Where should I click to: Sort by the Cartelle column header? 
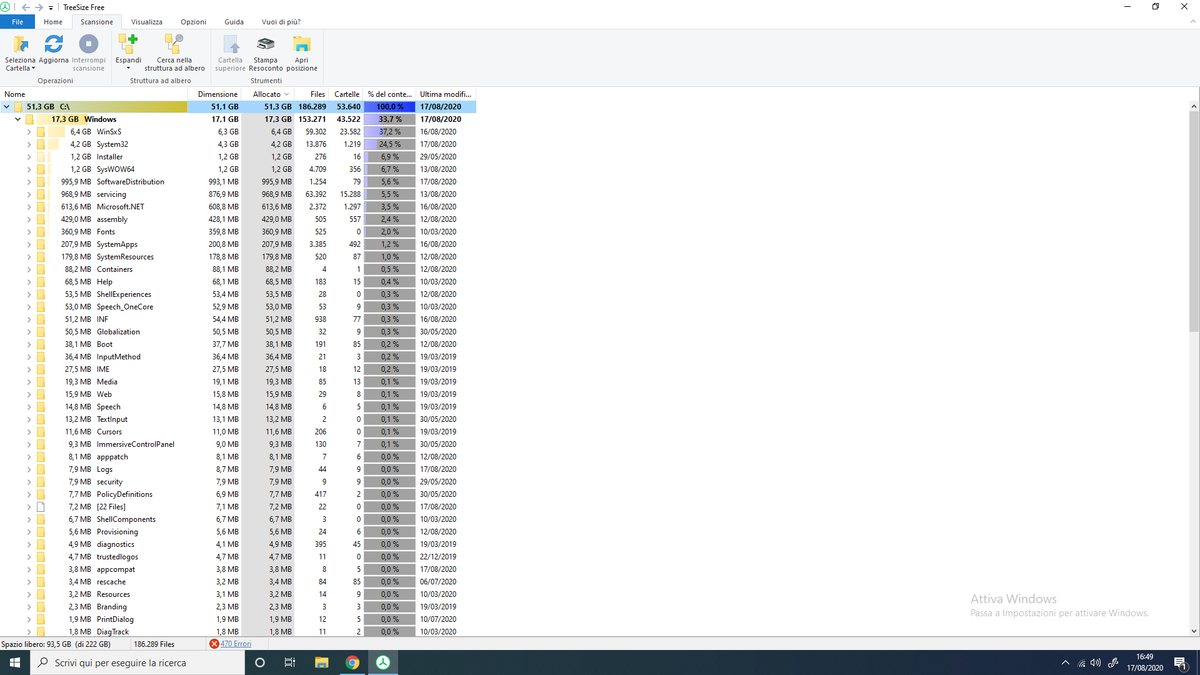pos(346,94)
